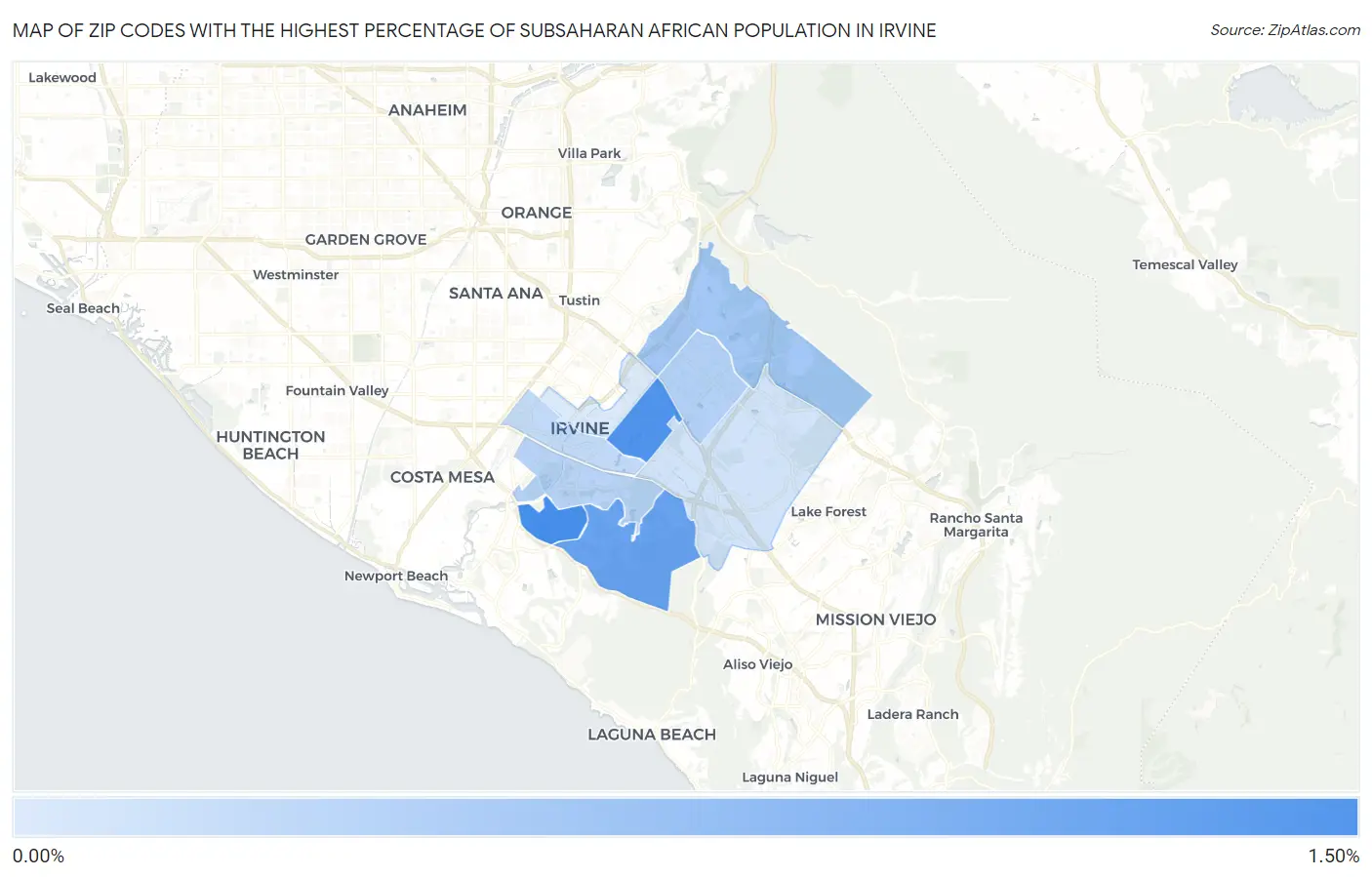
Task: Click the Garden Grove label
Action: tap(366, 239)
